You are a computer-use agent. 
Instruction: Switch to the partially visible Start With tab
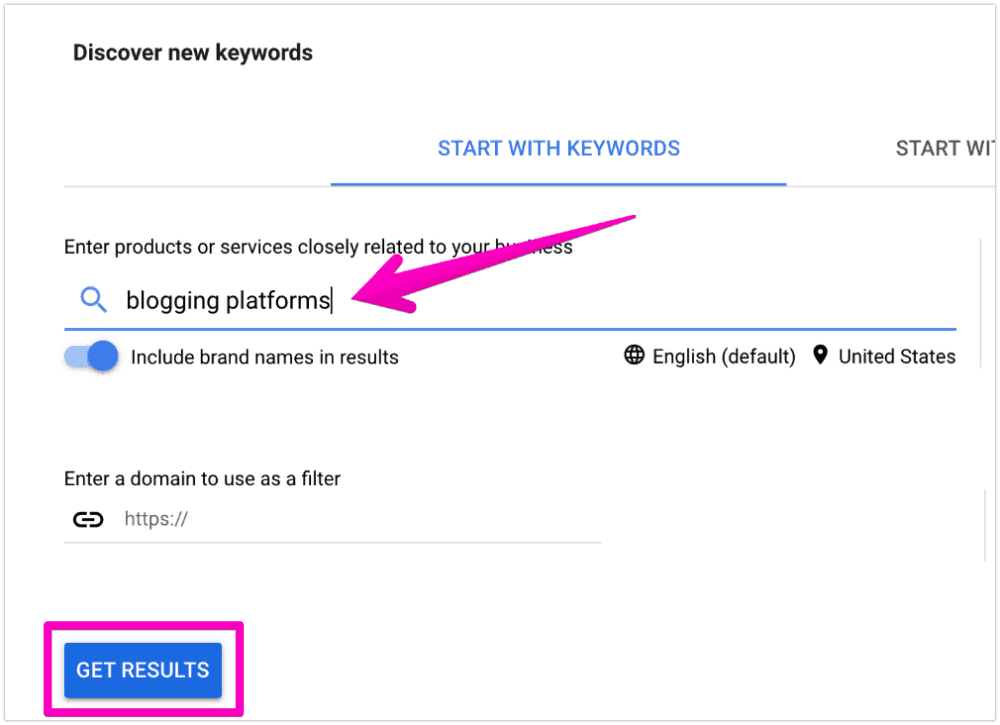tap(945, 149)
